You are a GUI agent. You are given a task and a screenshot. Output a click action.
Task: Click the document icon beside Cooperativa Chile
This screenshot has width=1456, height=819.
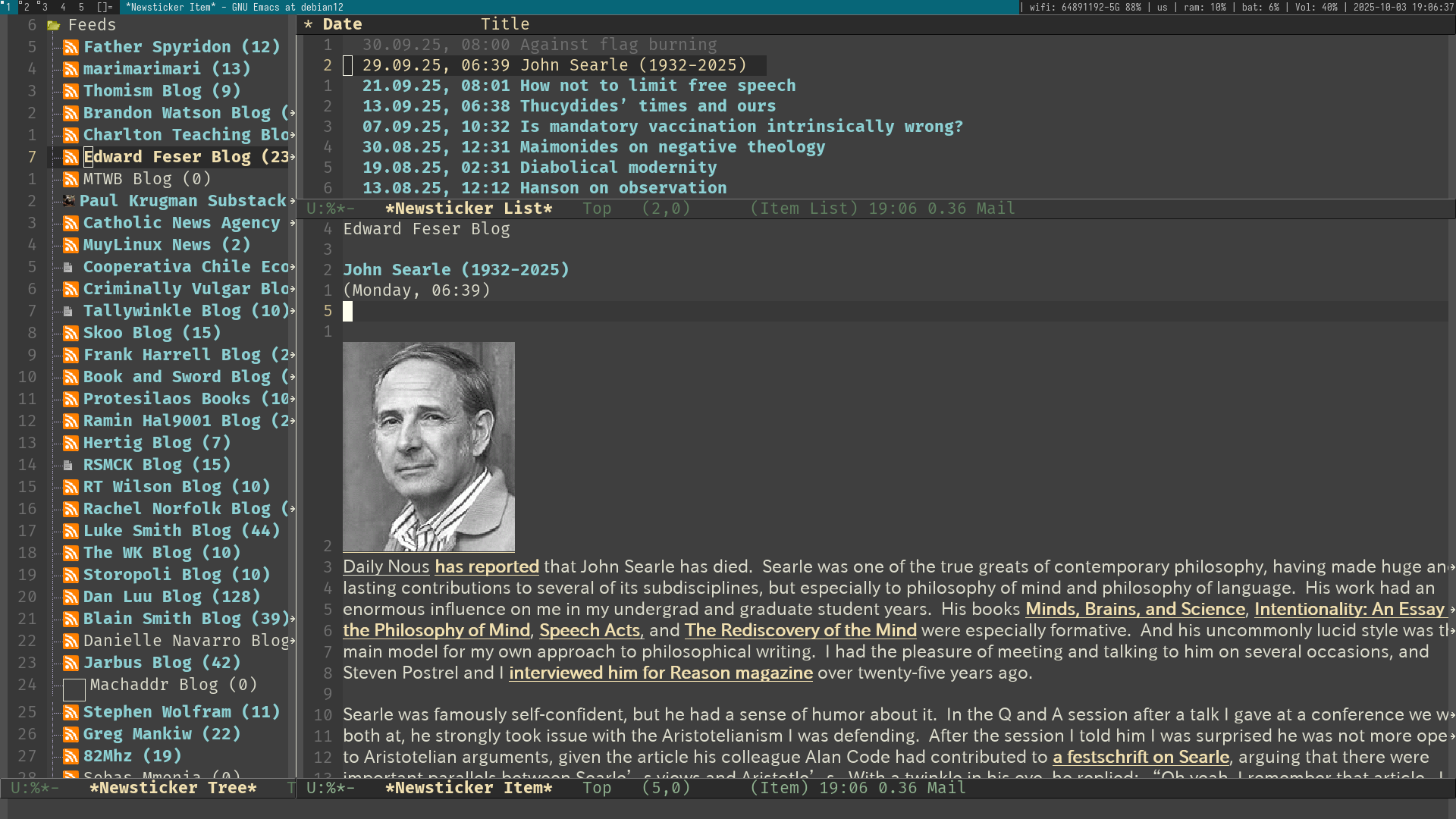(x=68, y=267)
